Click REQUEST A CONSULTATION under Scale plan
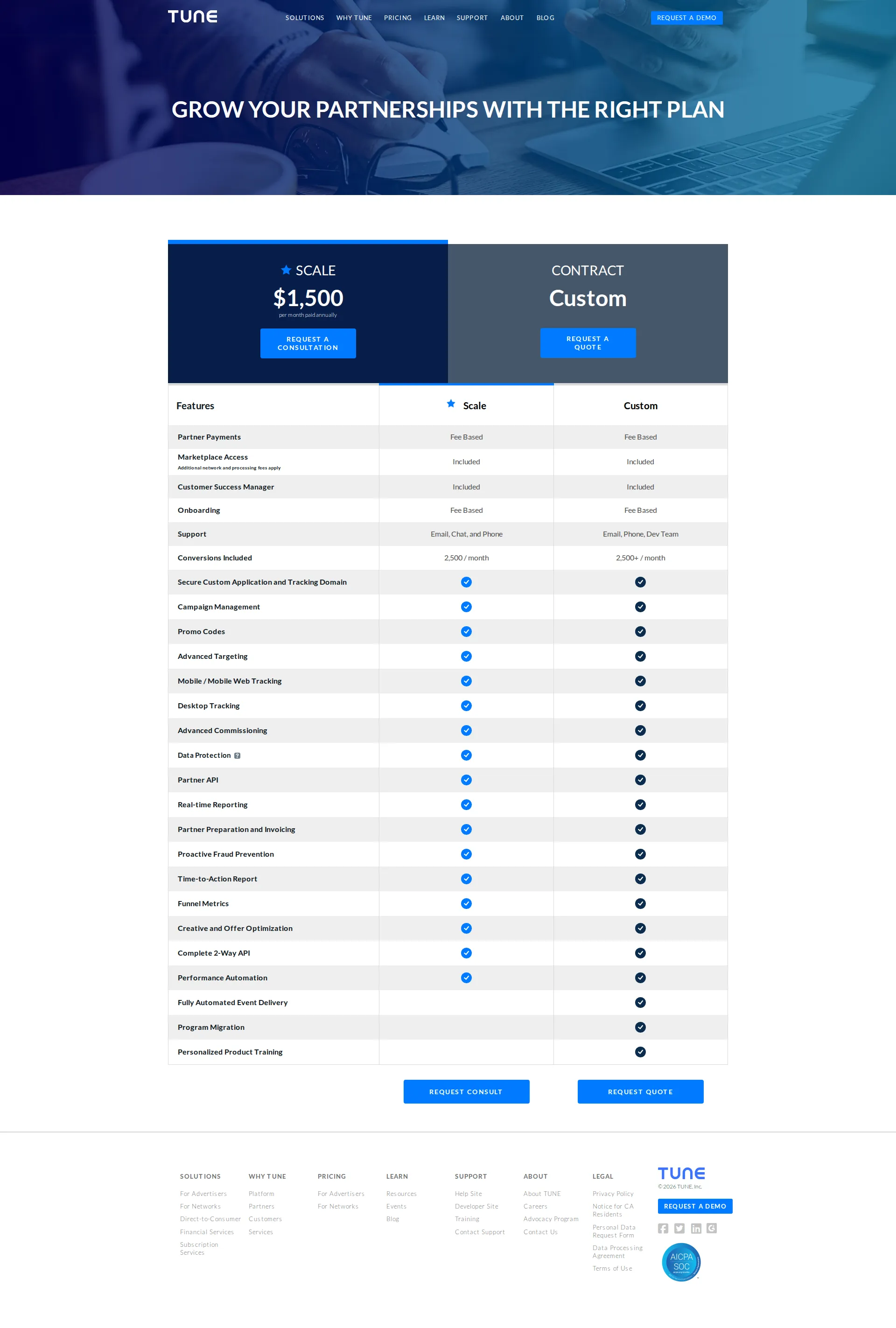The width and height of the screenshot is (896, 1328). (308, 343)
